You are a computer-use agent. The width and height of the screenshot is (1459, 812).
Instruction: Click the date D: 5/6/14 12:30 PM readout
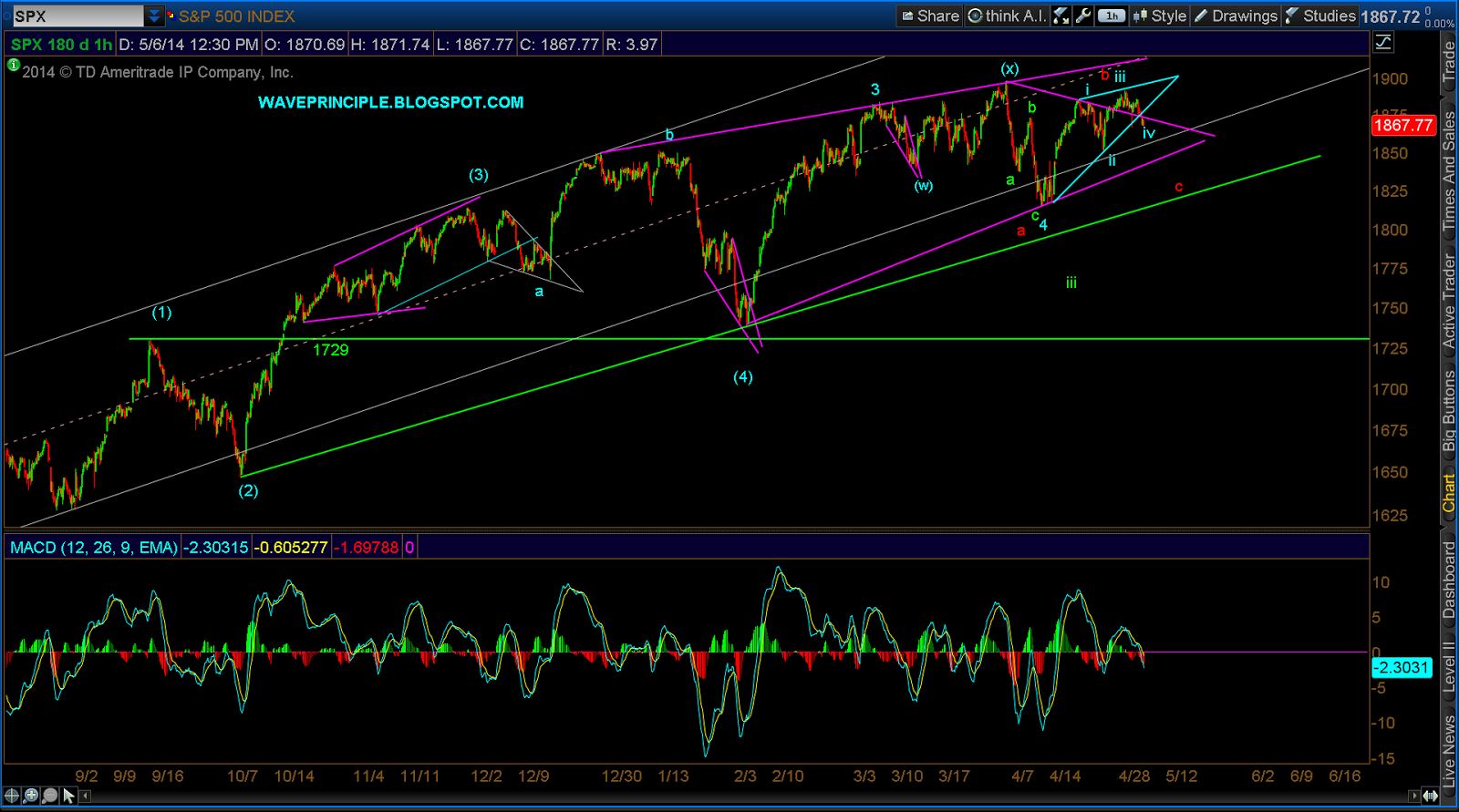pos(189,44)
